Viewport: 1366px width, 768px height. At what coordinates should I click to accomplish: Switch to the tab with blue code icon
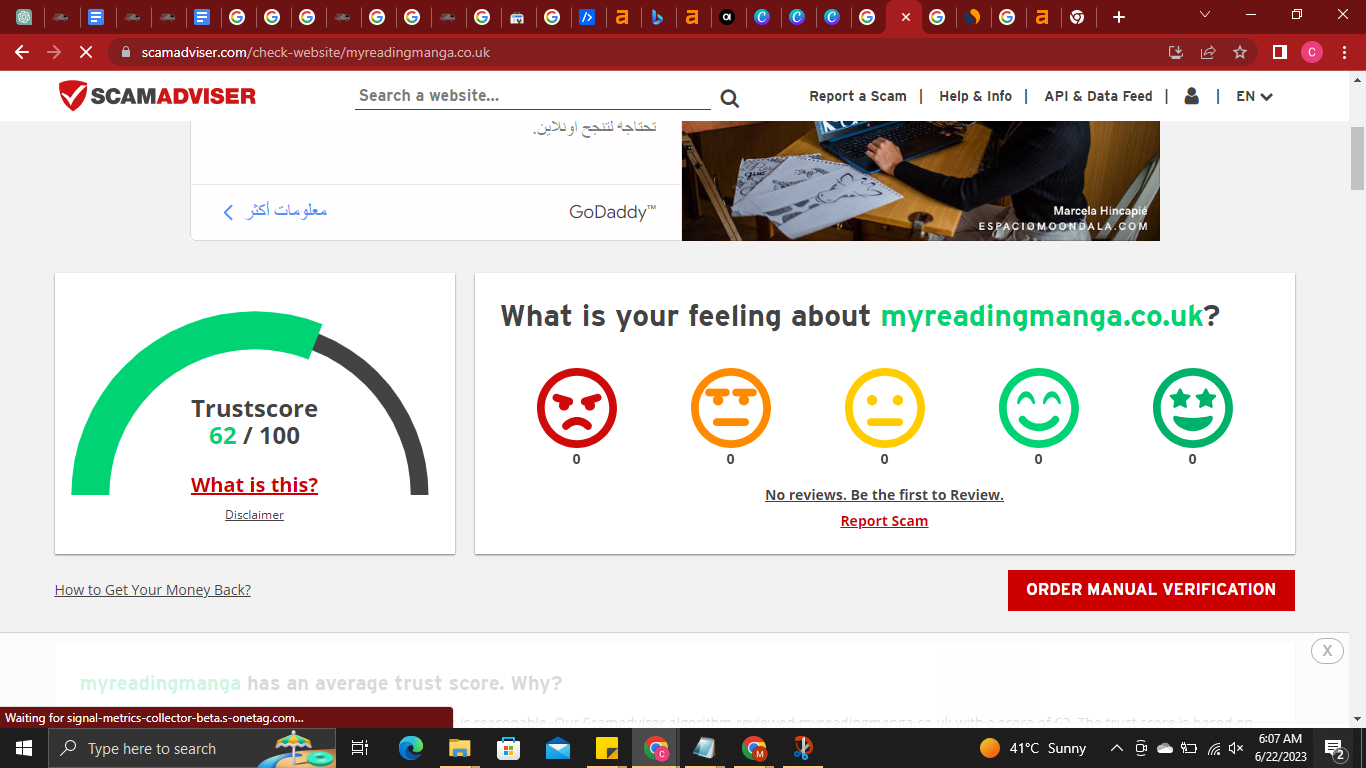pos(587,17)
